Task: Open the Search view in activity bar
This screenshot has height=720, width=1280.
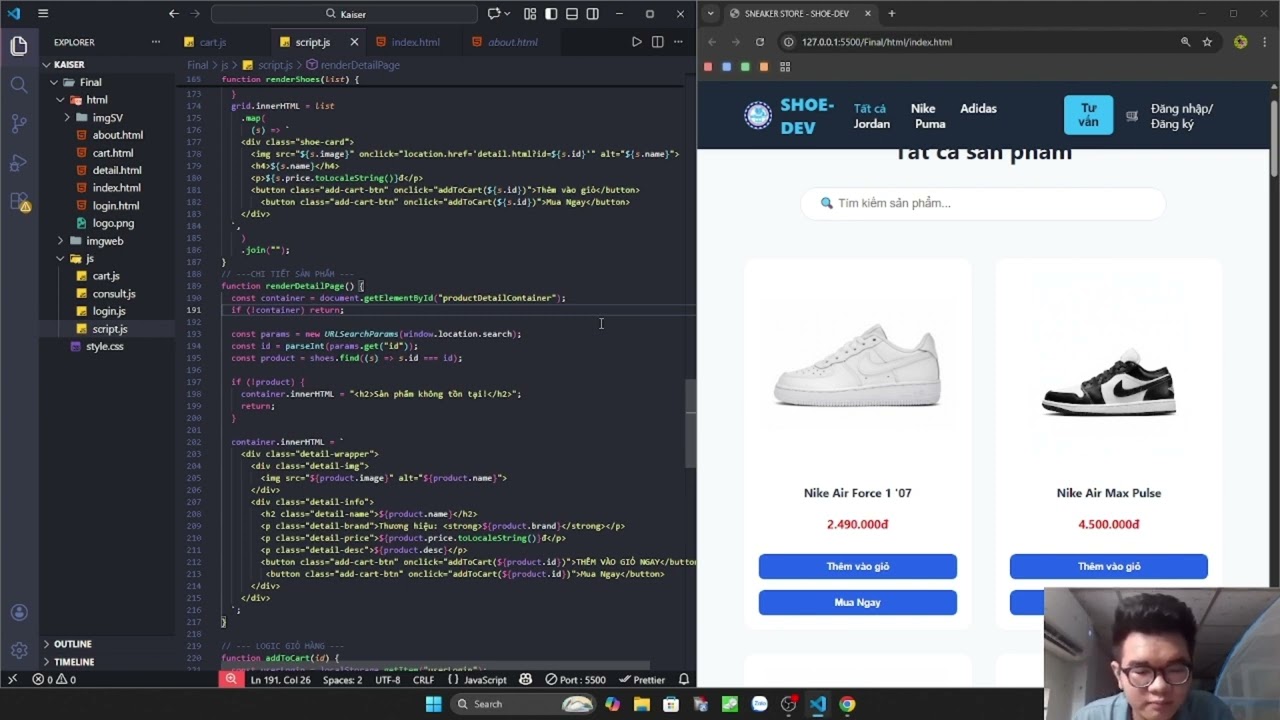Action: pos(18,85)
